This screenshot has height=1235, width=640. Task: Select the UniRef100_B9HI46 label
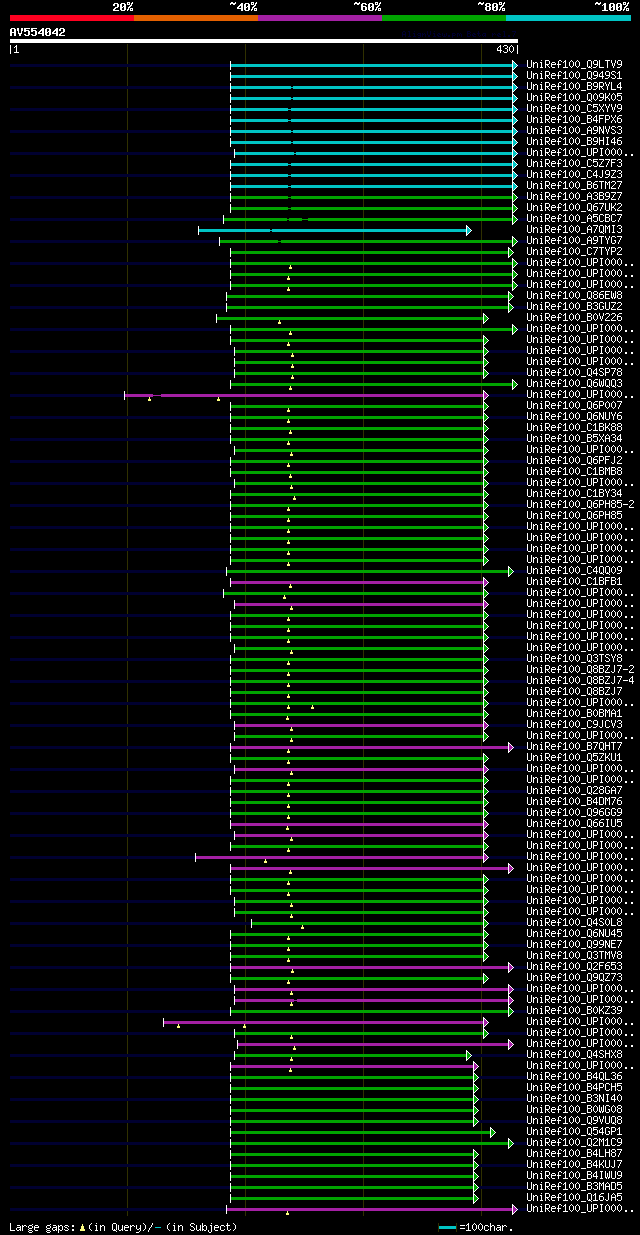tap(574, 141)
